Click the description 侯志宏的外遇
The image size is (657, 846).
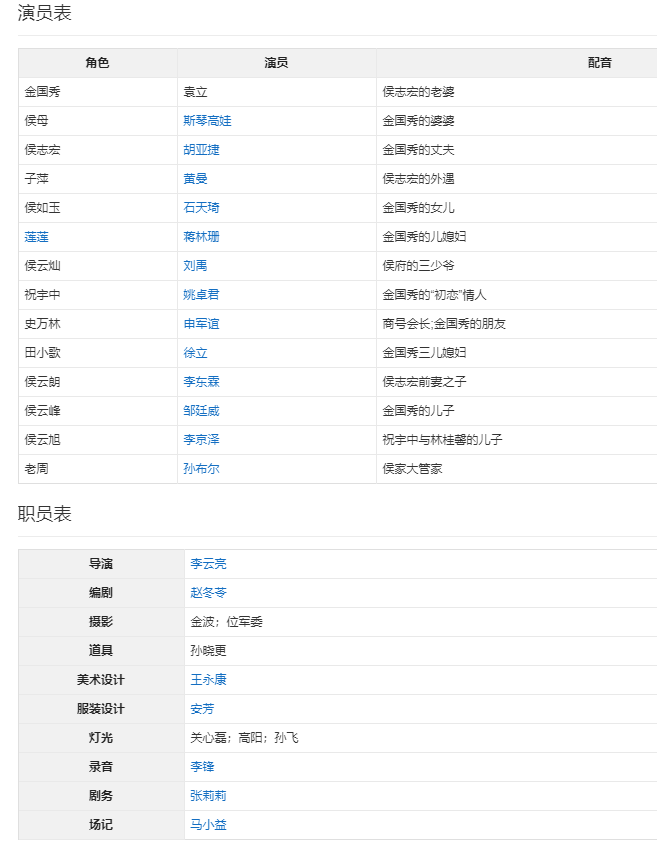pyautogui.click(x=418, y=179)
